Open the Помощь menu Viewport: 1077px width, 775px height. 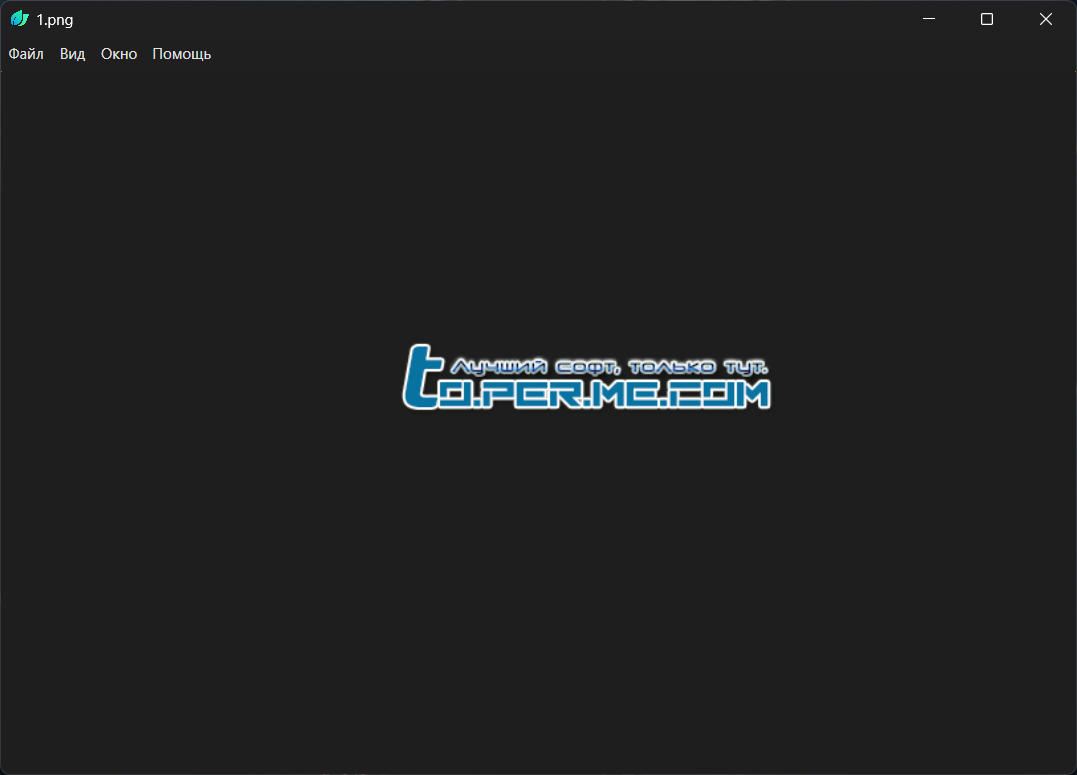[181, 54]
